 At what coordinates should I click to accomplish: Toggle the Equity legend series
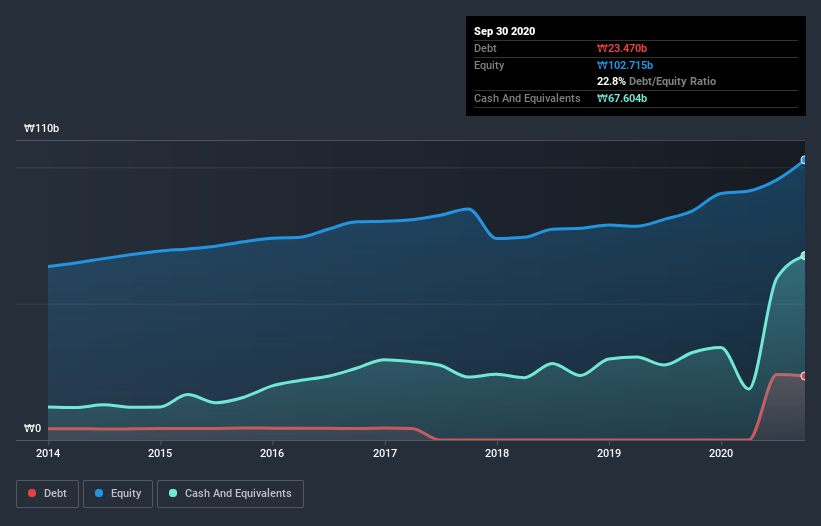click(118, 493)
